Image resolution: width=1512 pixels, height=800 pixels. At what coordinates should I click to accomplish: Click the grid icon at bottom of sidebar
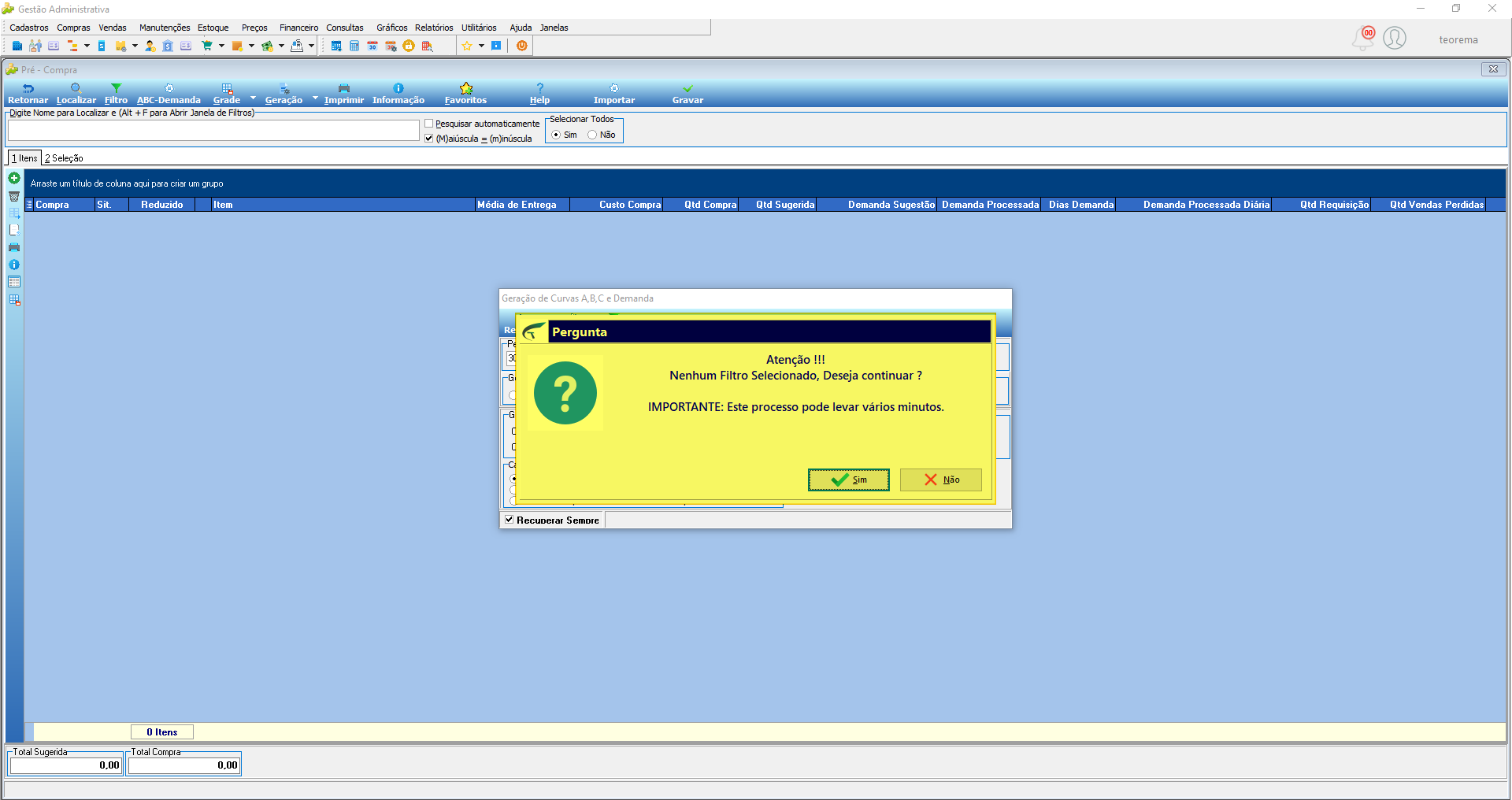14,300
